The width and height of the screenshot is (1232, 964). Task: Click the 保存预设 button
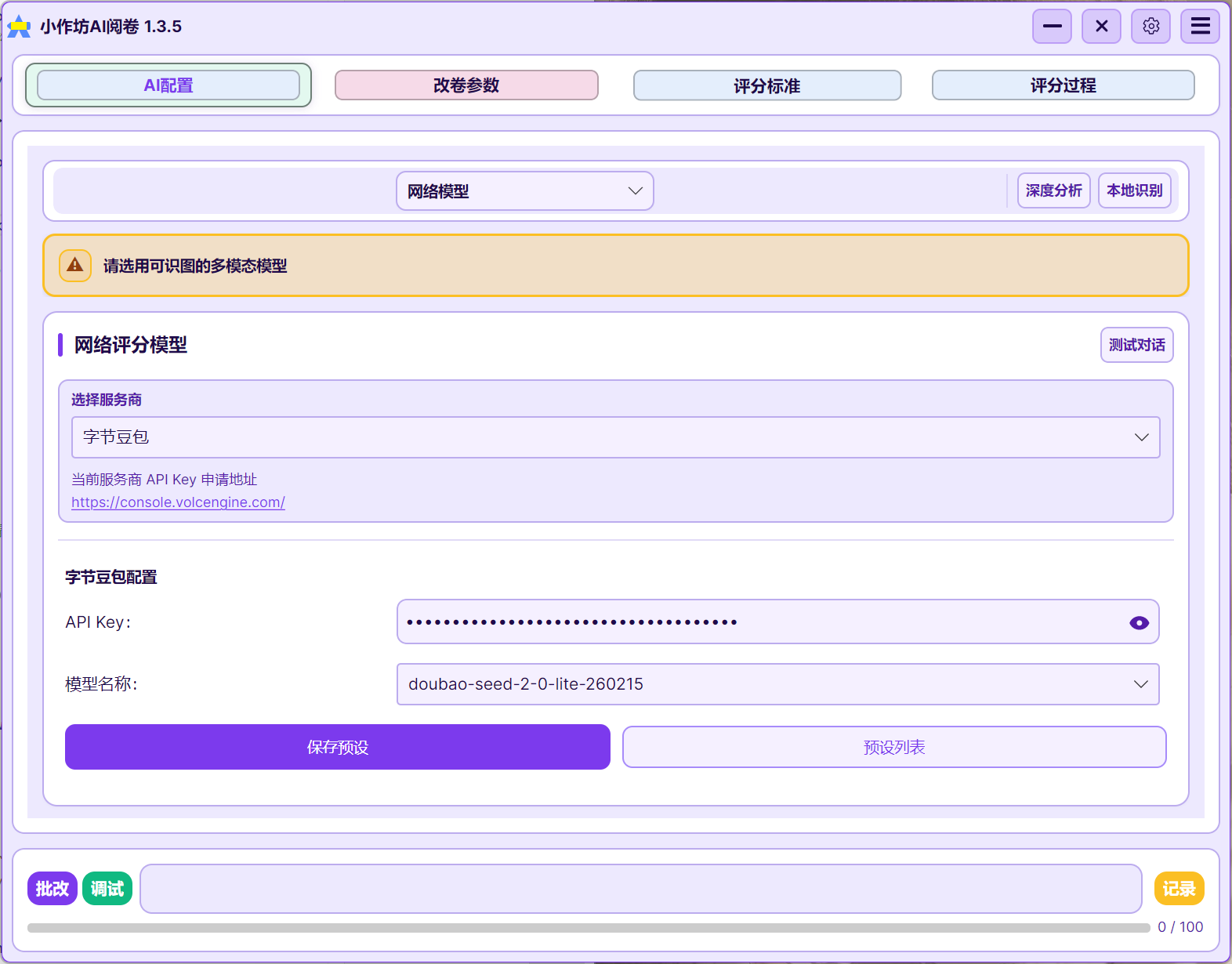pos(337,747)
